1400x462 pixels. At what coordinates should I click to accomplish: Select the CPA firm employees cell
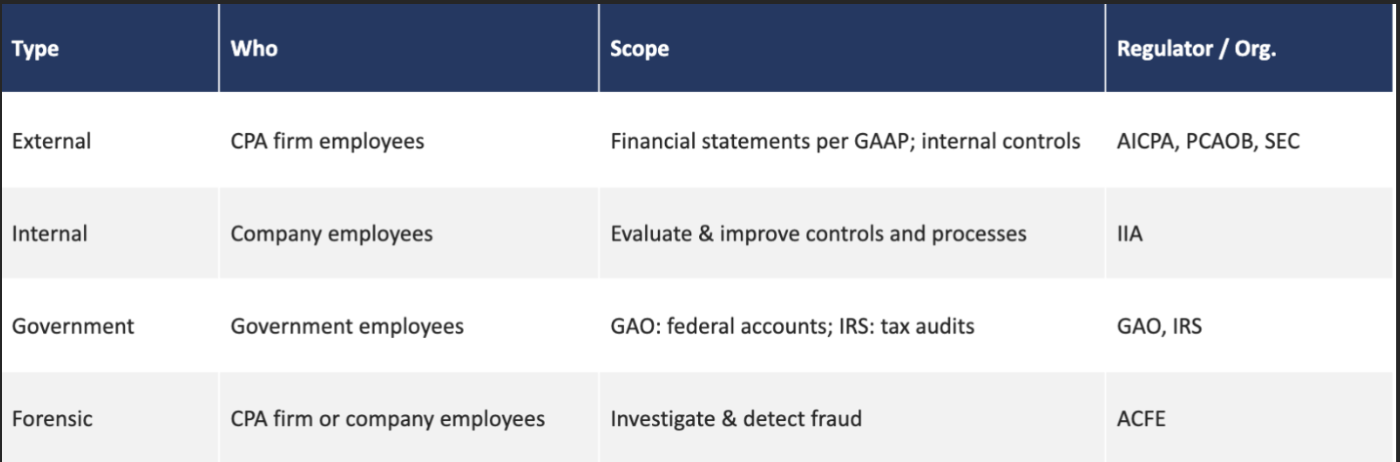tap(327, 142)
